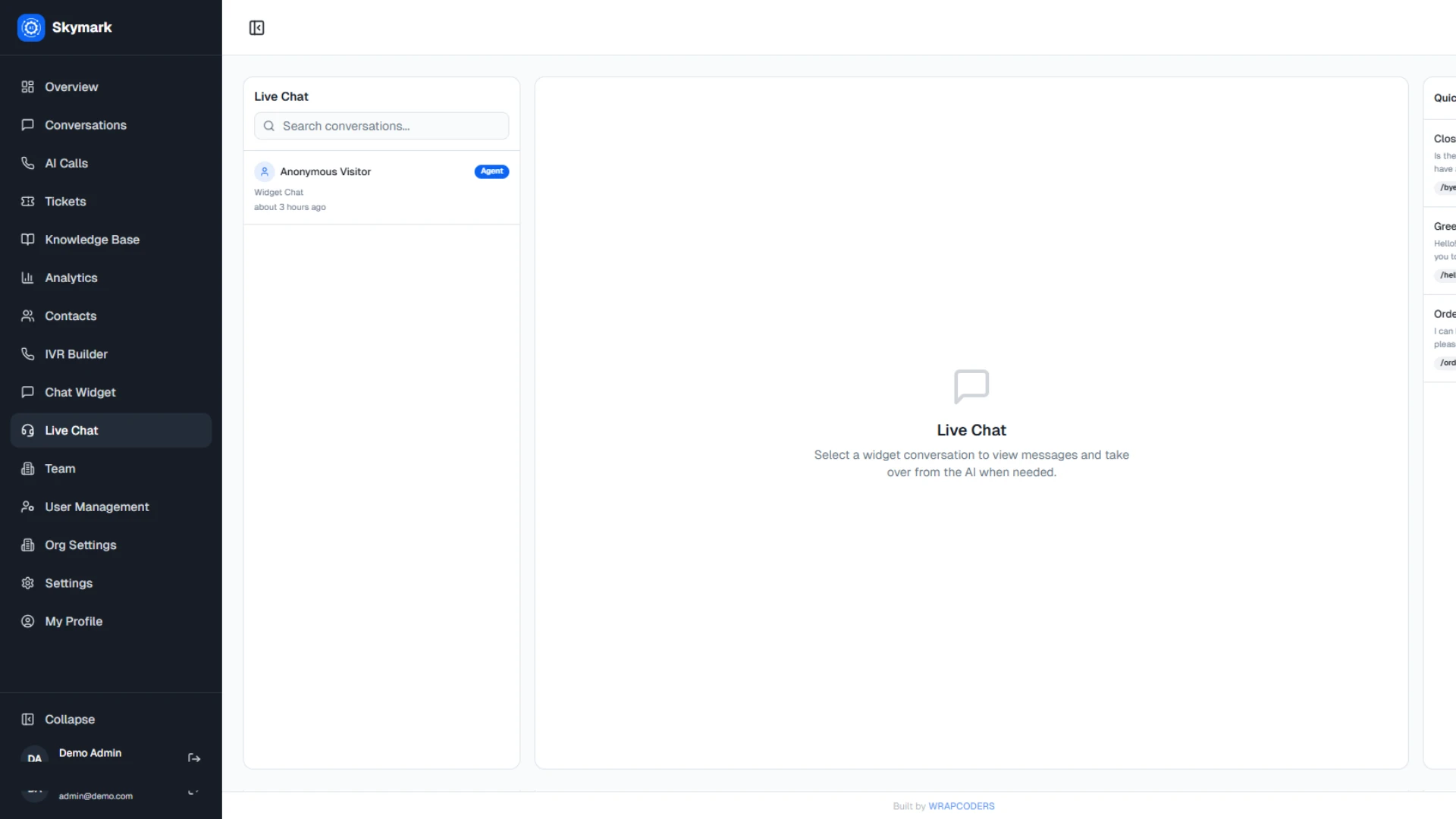Click the Demo Admin name
The width and height of the screenshot is (1456, 819).
(90, 753)
